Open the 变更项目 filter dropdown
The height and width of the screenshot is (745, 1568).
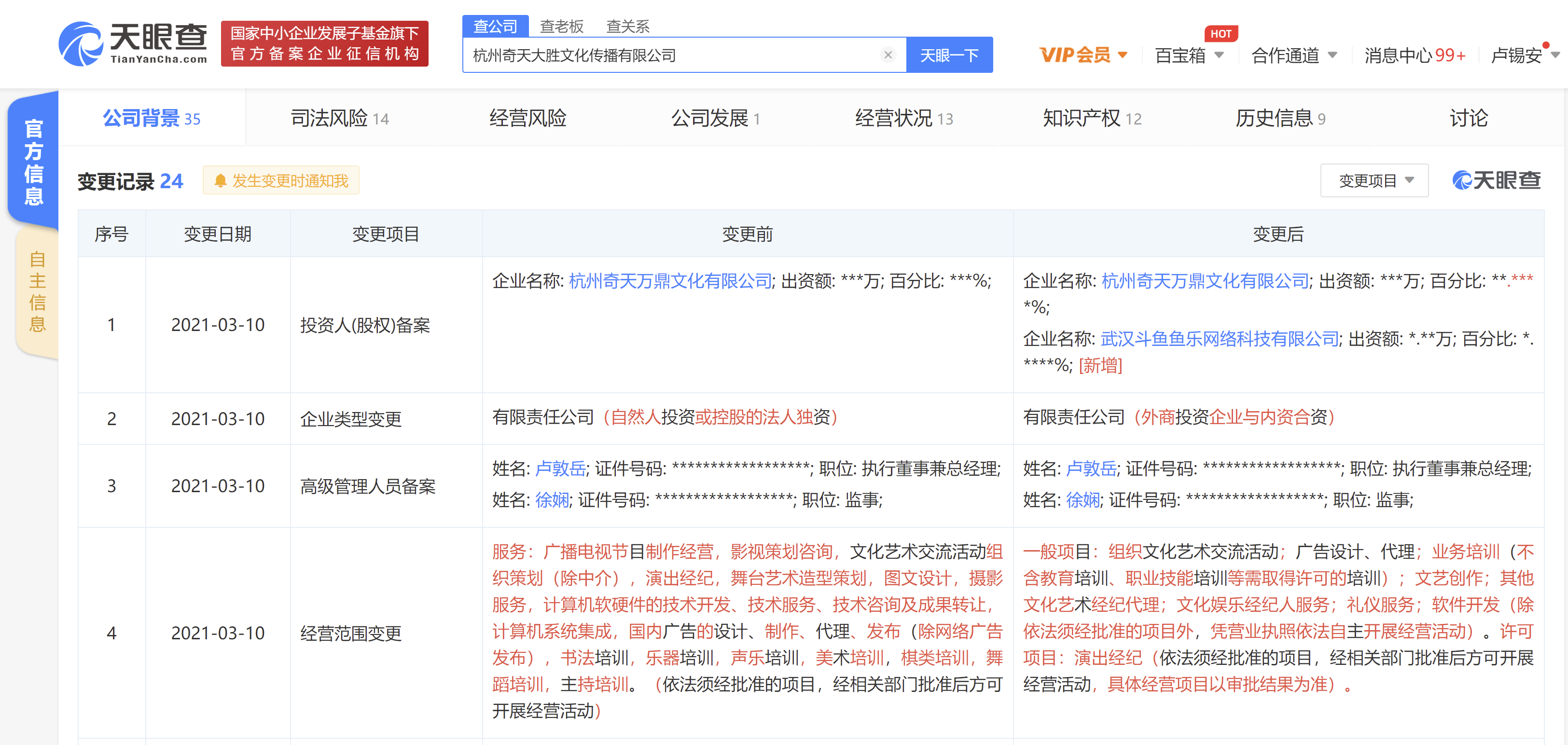tap(1374, 181)
